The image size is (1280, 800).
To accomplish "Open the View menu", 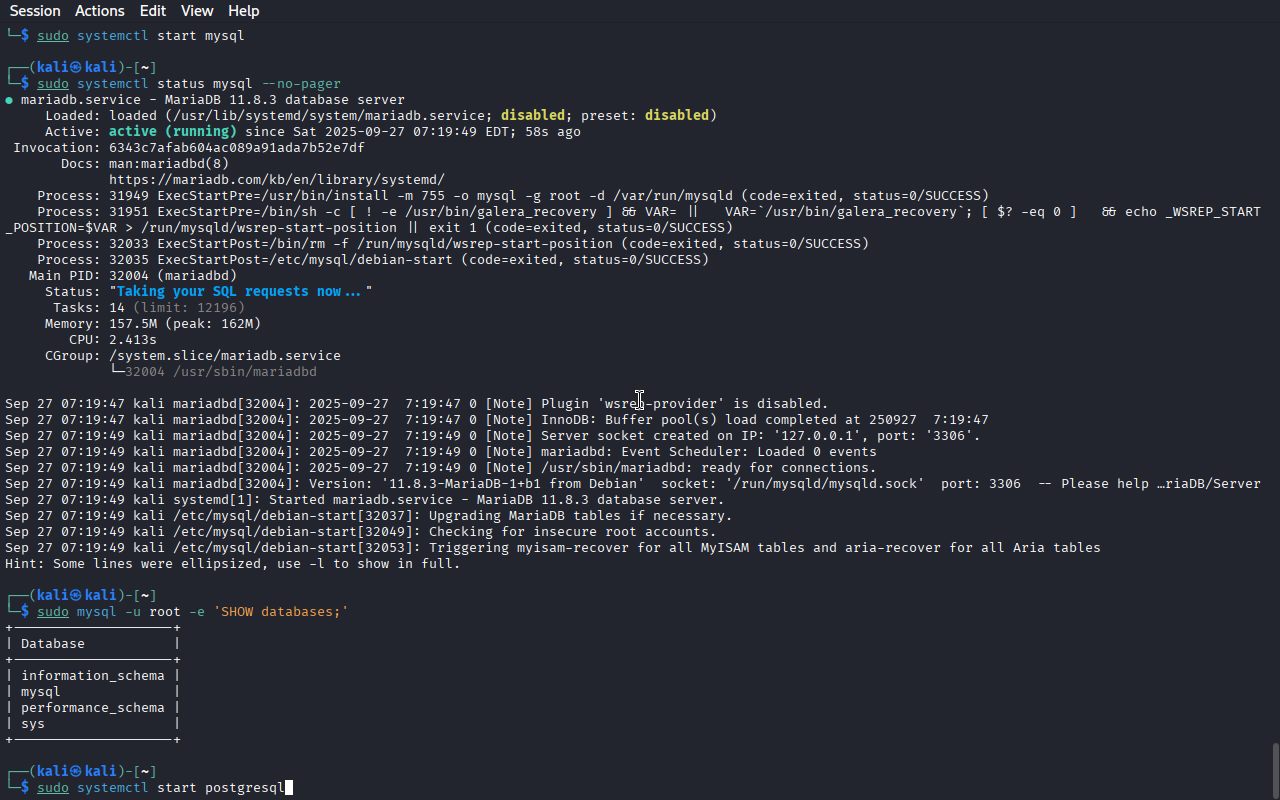I will click(197, 11).
